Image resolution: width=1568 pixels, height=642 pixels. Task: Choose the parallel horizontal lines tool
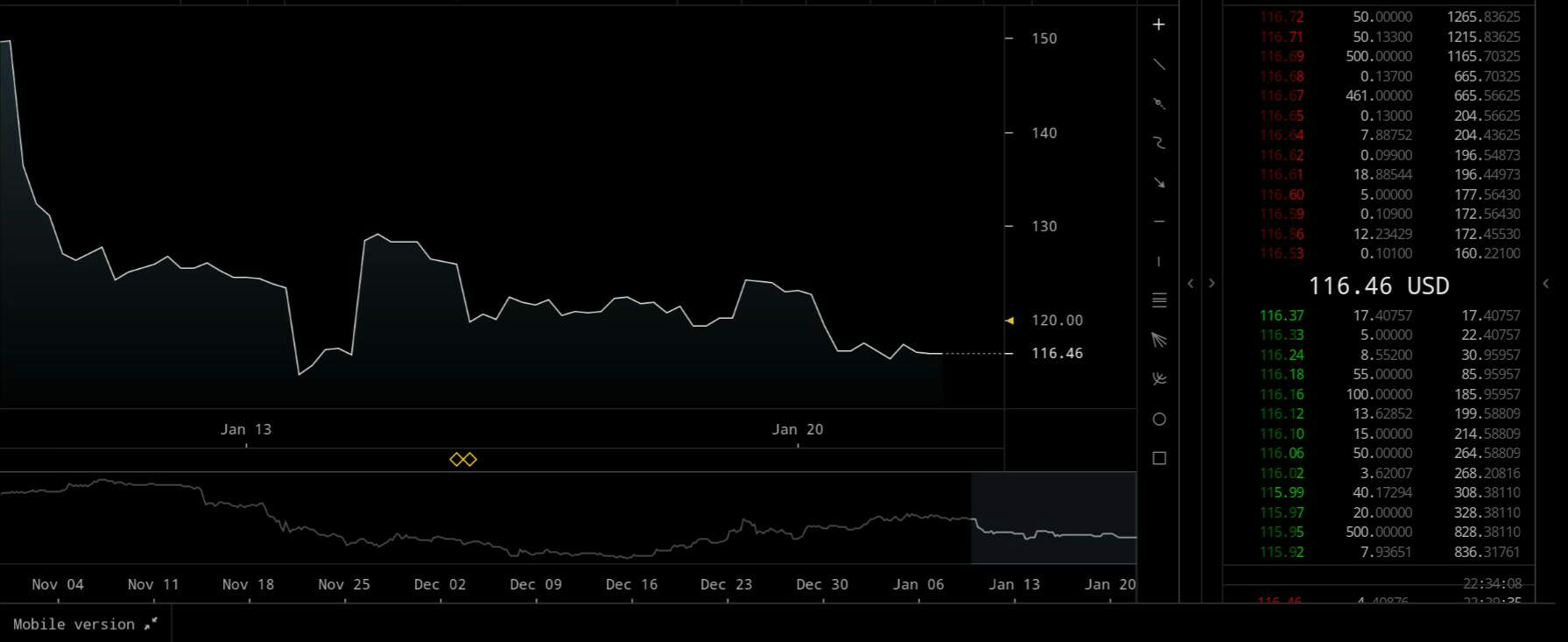[1158, 300]
